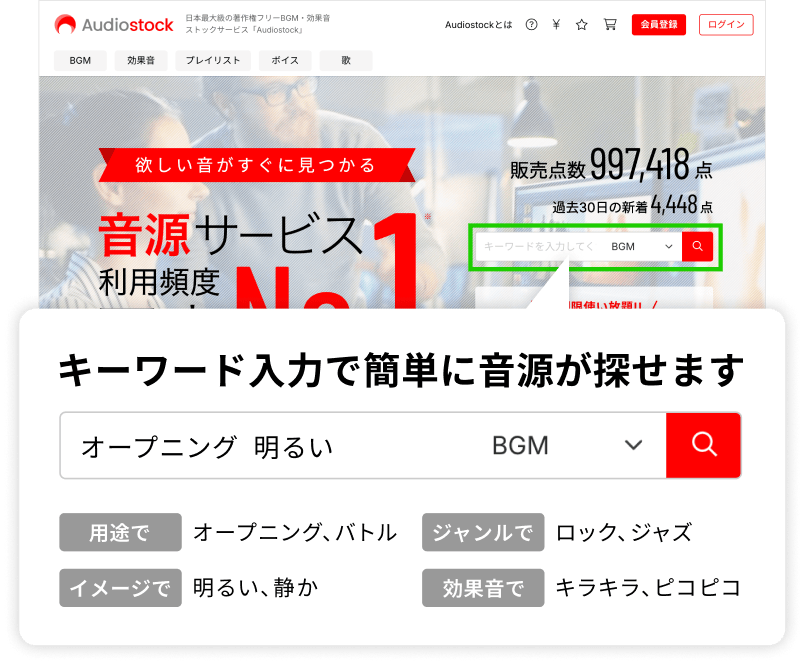Click the ログイン button

[x=726, y=25]
